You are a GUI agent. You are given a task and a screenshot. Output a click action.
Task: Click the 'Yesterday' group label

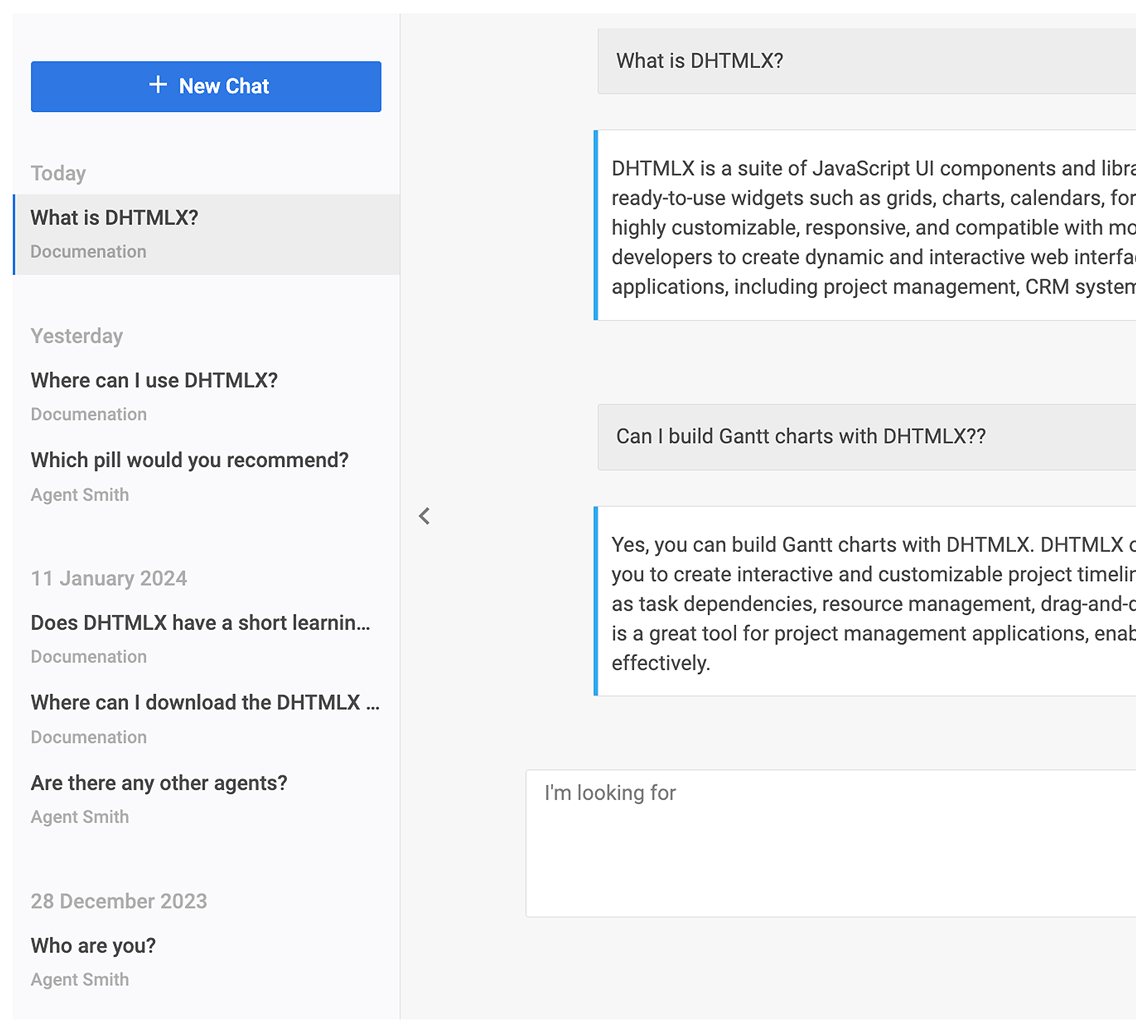pos(77,336)
